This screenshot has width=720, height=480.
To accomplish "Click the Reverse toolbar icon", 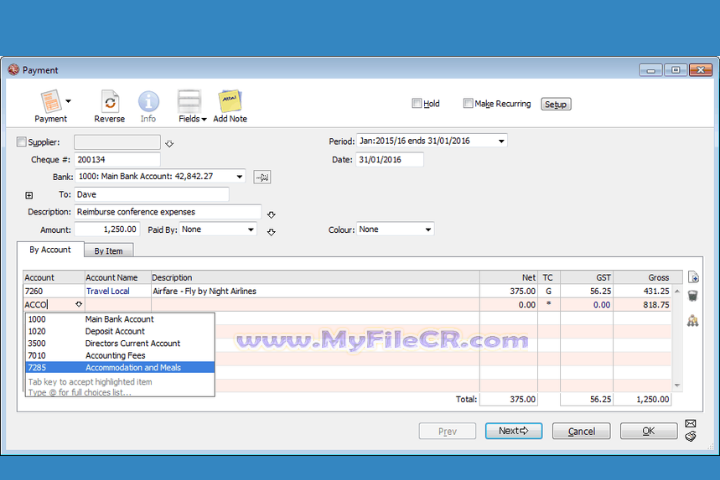I will point(109,106).
